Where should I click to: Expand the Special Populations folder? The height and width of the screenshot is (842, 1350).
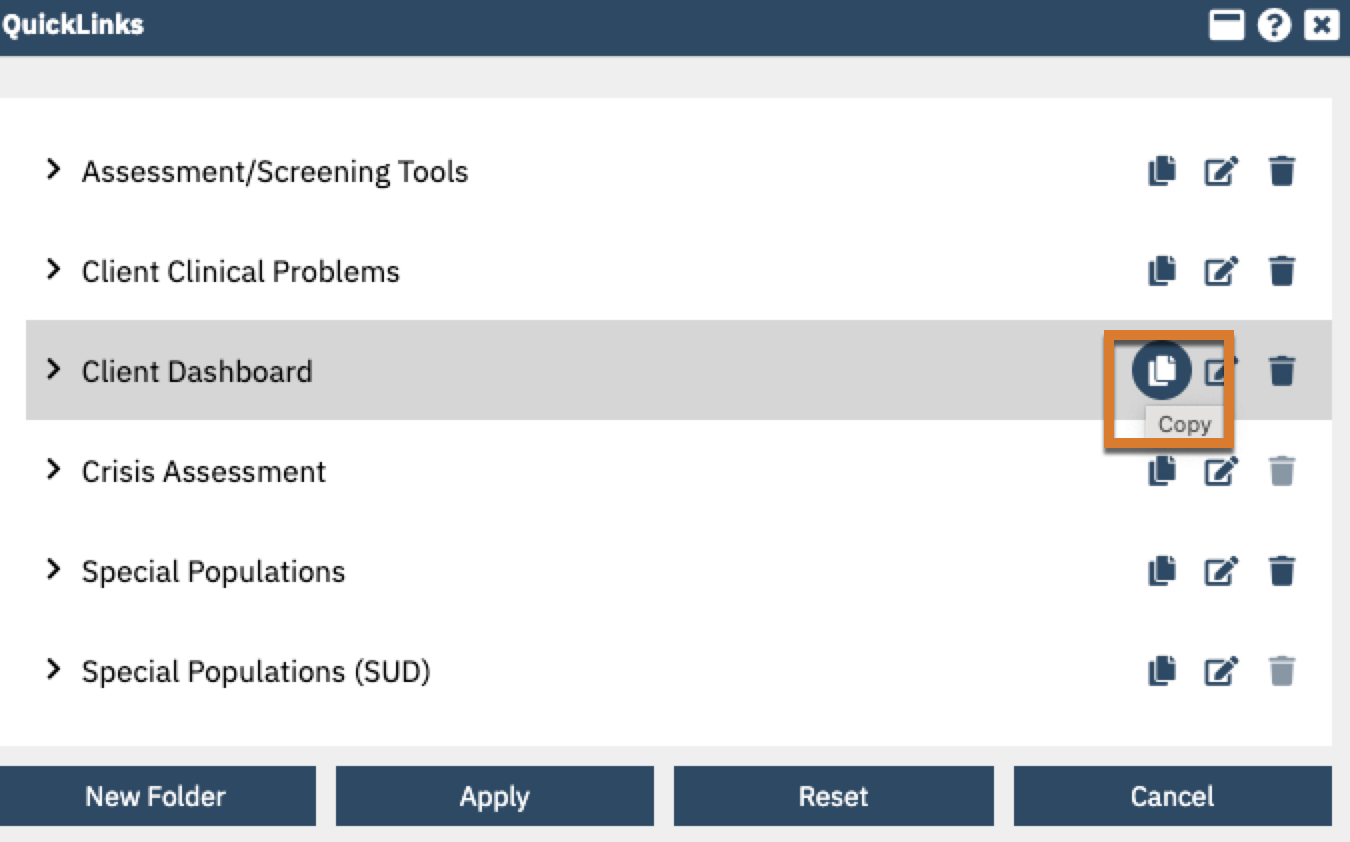(x=53, y=571)
